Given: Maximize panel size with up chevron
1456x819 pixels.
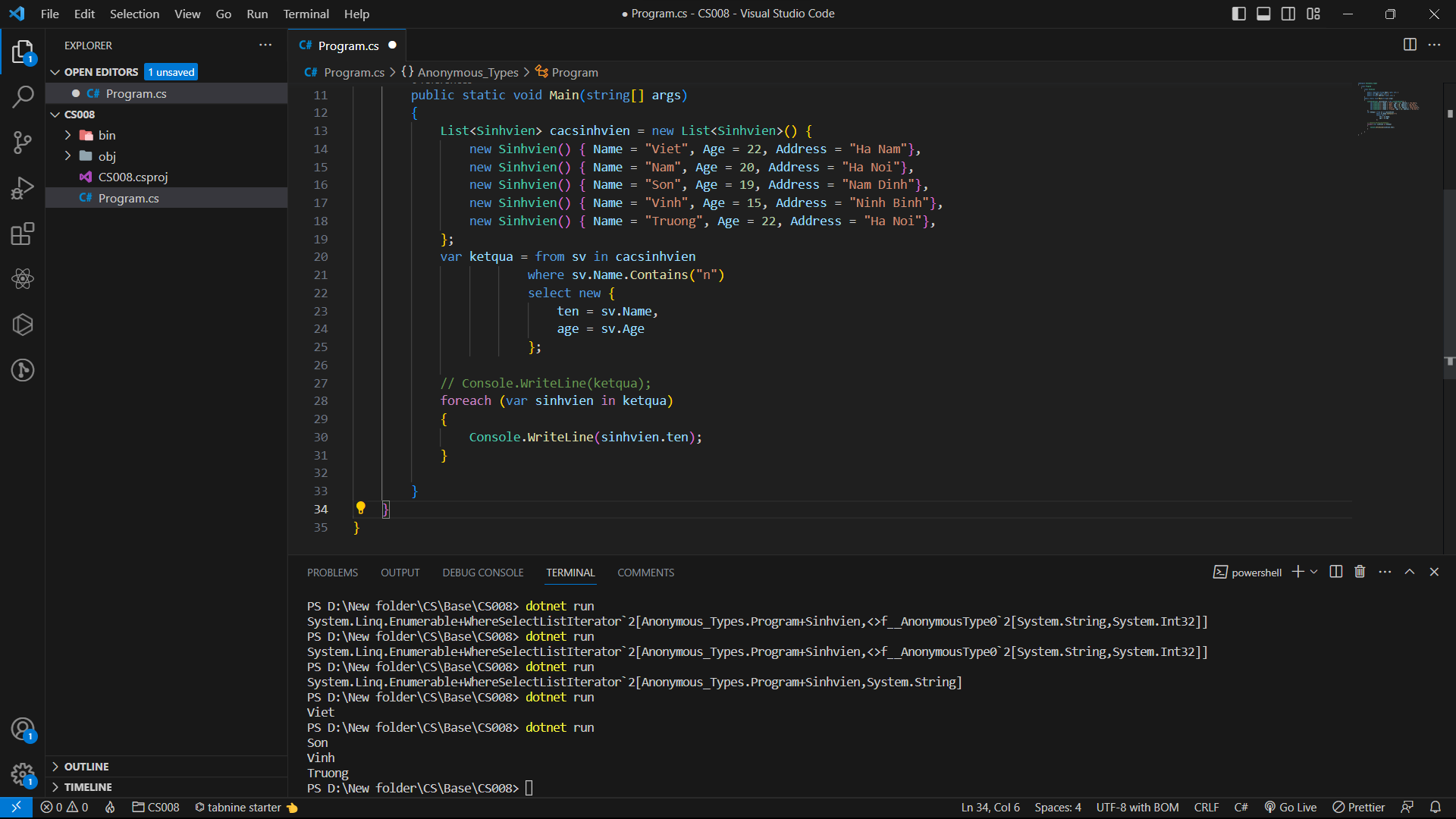Looking at the screenshot, I should coord(1410,572).
